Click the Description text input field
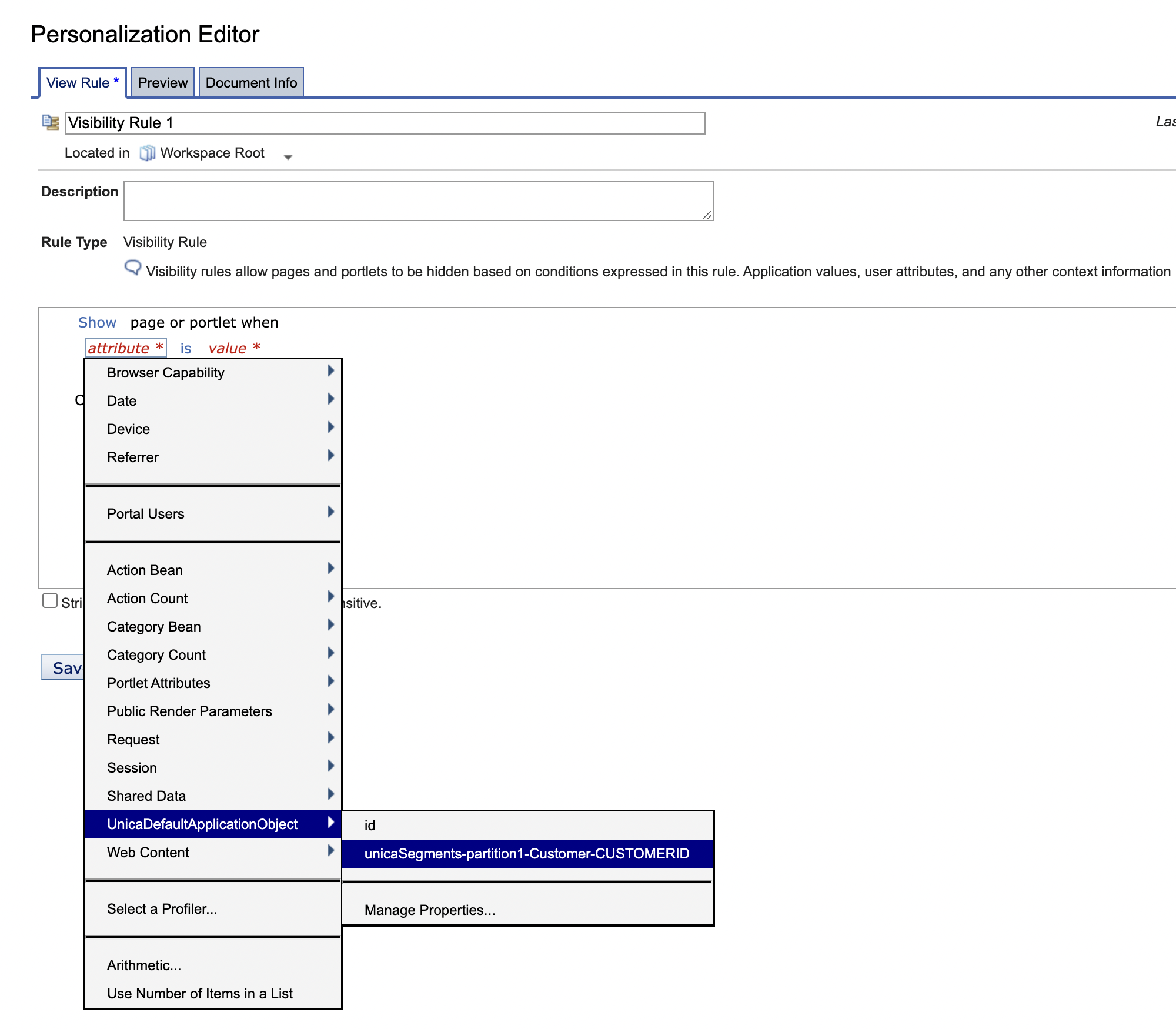1176x1029 pixels. [x=419, y=200]
